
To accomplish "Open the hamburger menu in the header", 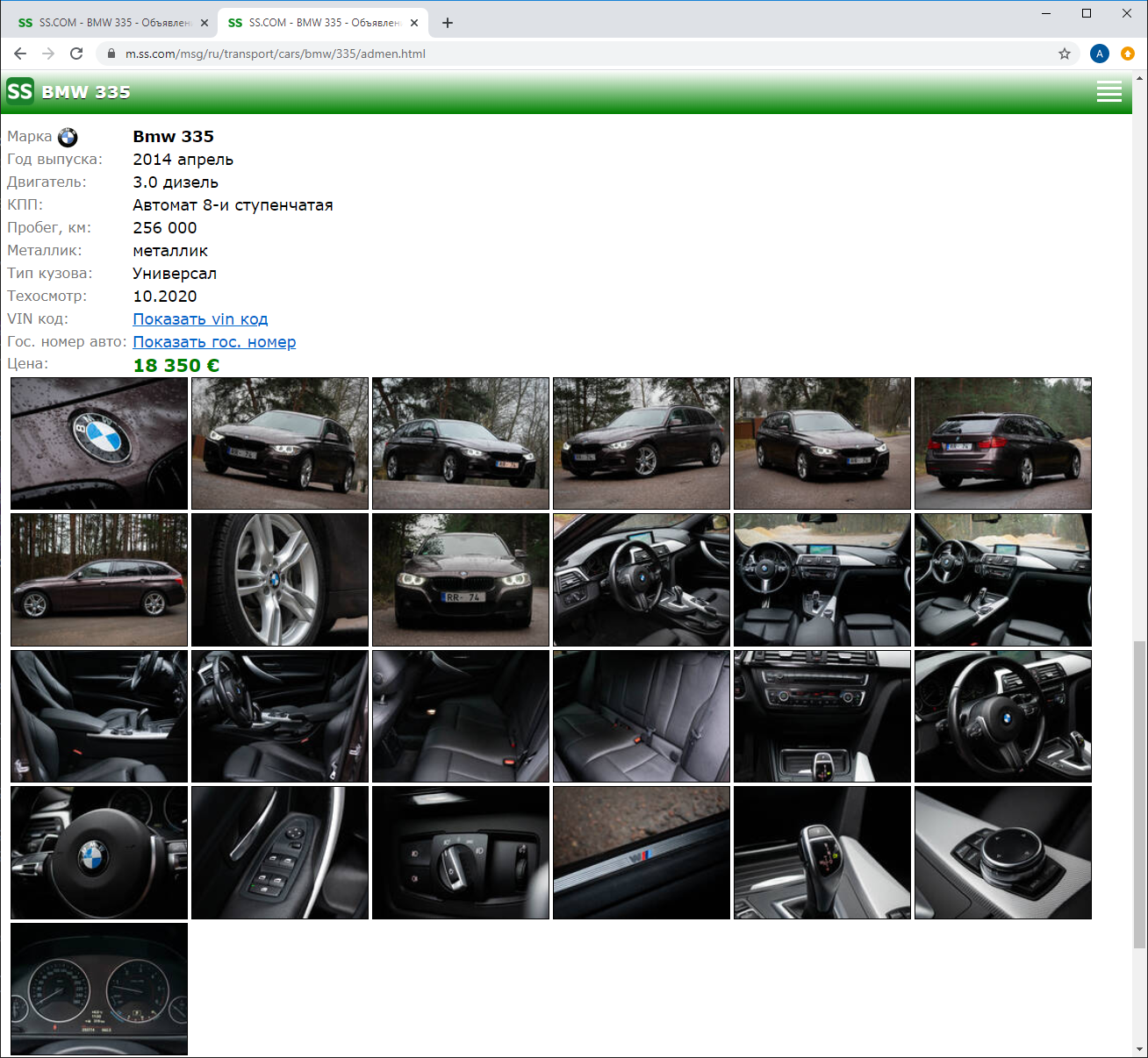I will tap(1109, 92).
